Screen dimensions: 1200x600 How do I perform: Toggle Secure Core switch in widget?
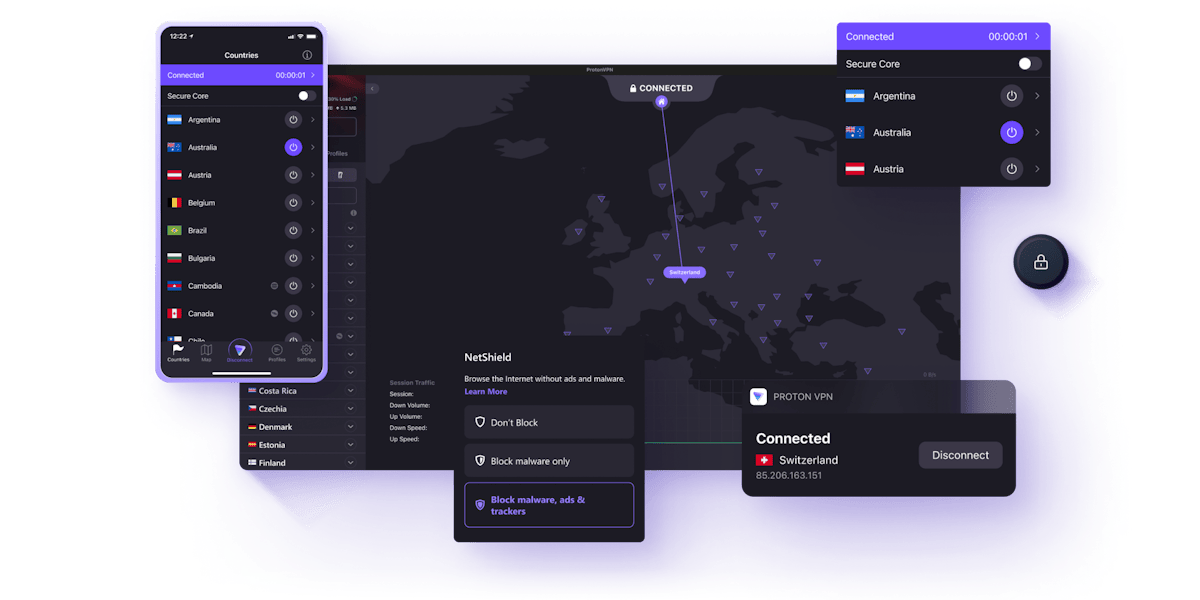[1029, 64]
